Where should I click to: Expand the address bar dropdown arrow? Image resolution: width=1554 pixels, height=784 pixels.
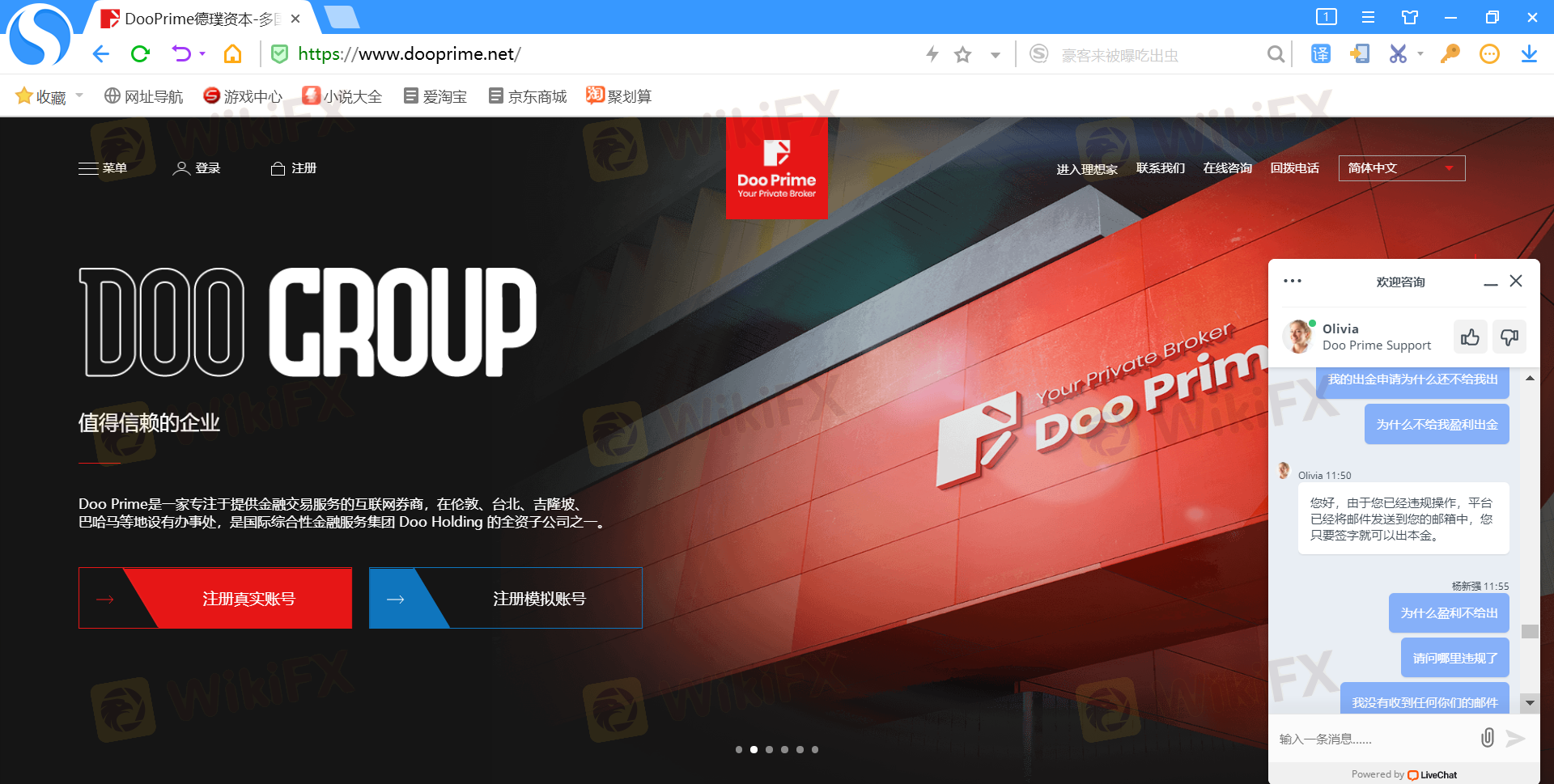(996, 55)
